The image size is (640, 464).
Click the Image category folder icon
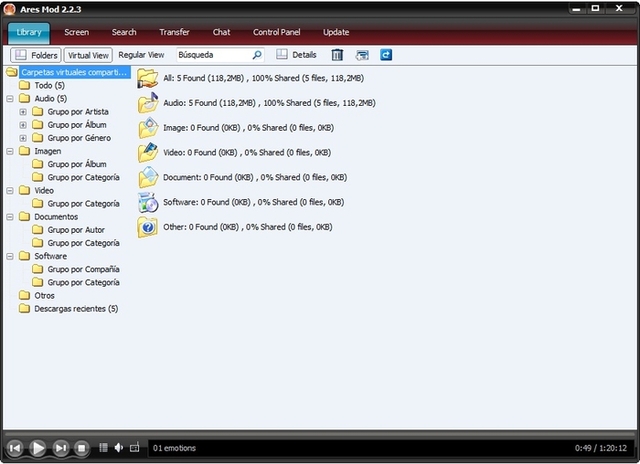point(147,128)
